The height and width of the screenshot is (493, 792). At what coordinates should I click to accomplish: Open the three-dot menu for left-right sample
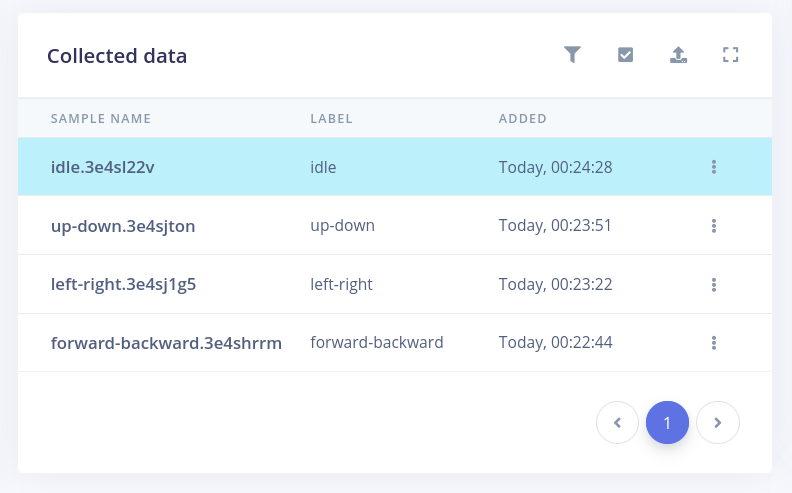click(714, 285)
